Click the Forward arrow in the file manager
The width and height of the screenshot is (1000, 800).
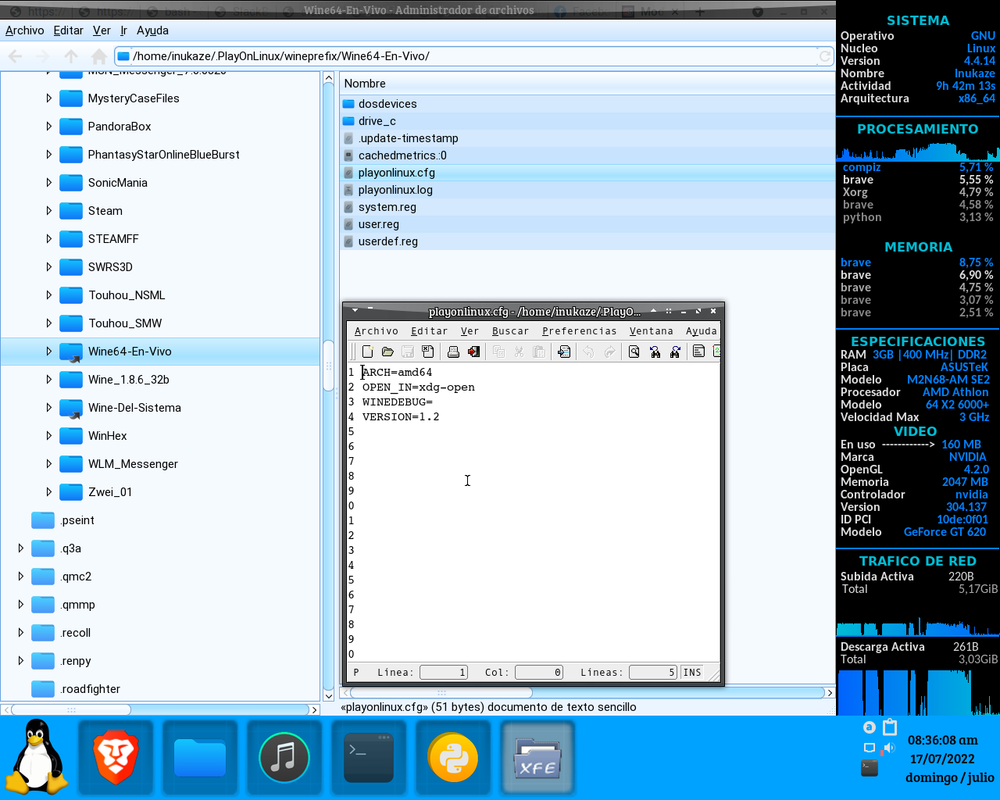tap(43, 56)
